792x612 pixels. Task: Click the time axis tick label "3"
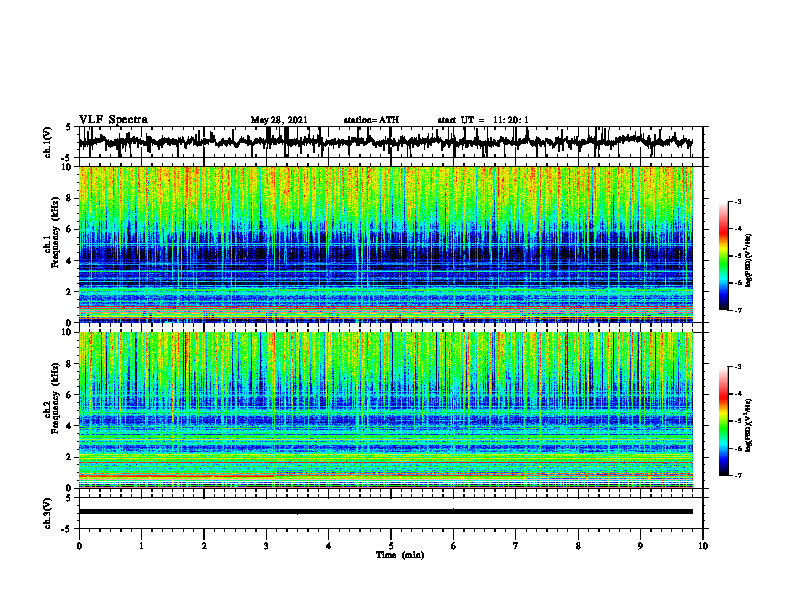(x=266, y=546)
